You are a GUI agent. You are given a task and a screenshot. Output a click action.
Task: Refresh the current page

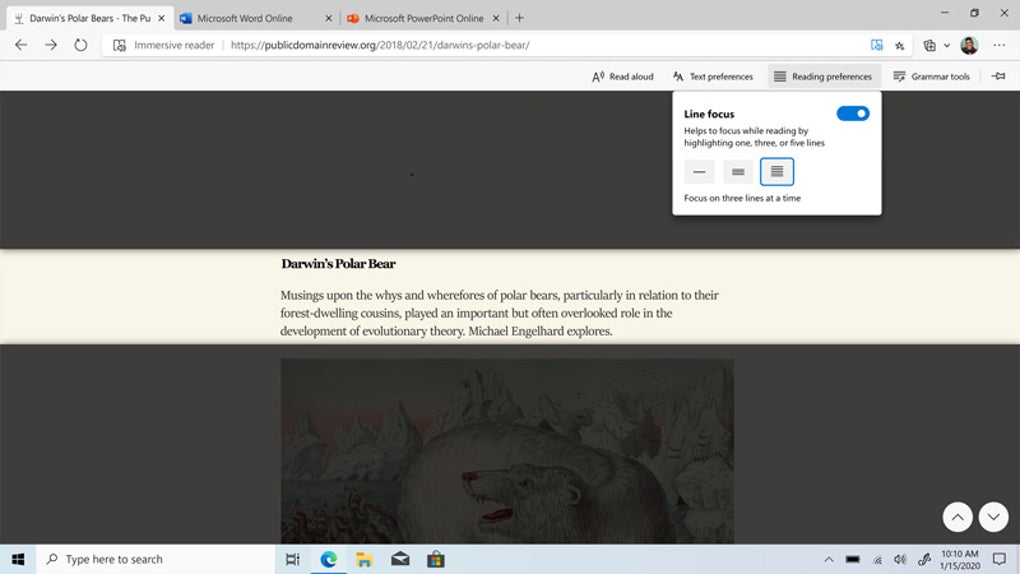point(81,45)
